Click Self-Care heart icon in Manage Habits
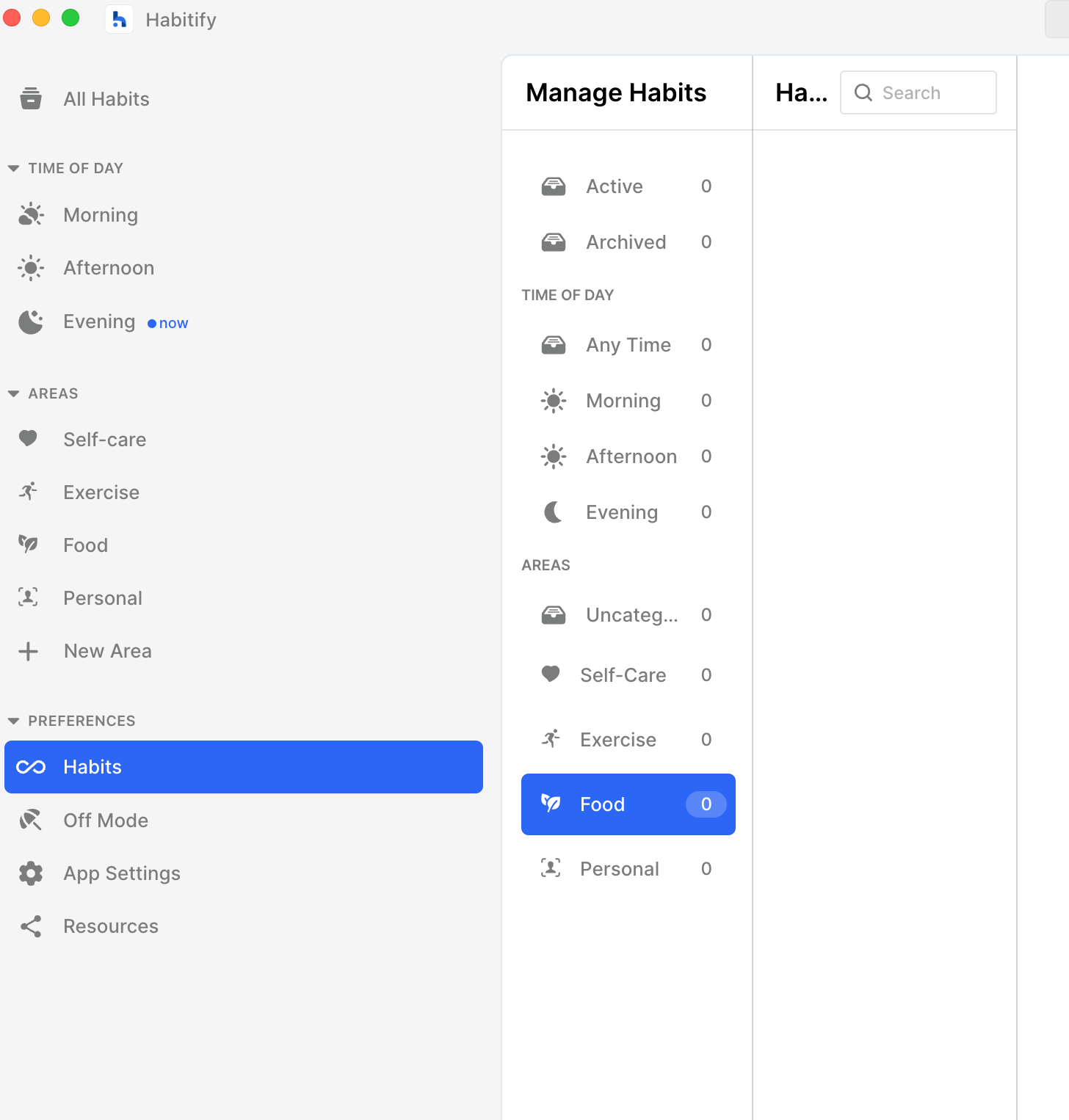 coord(551,674)
